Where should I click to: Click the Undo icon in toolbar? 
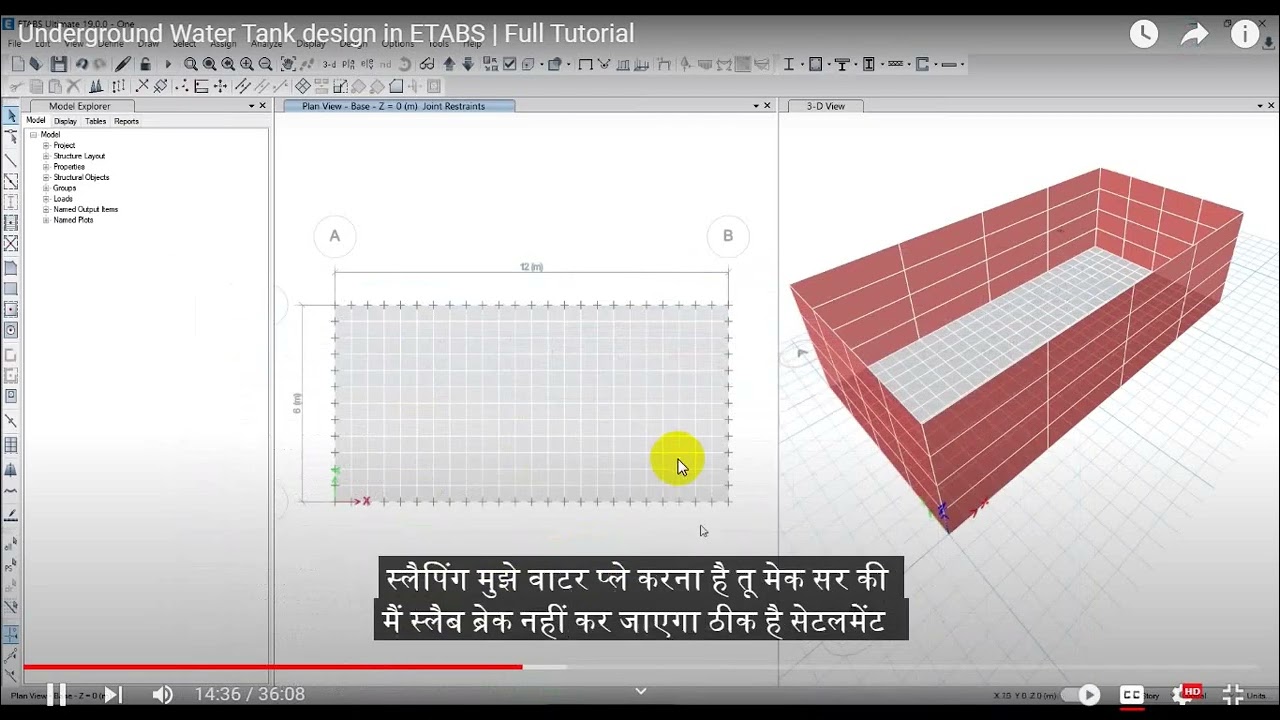(82, 64)
